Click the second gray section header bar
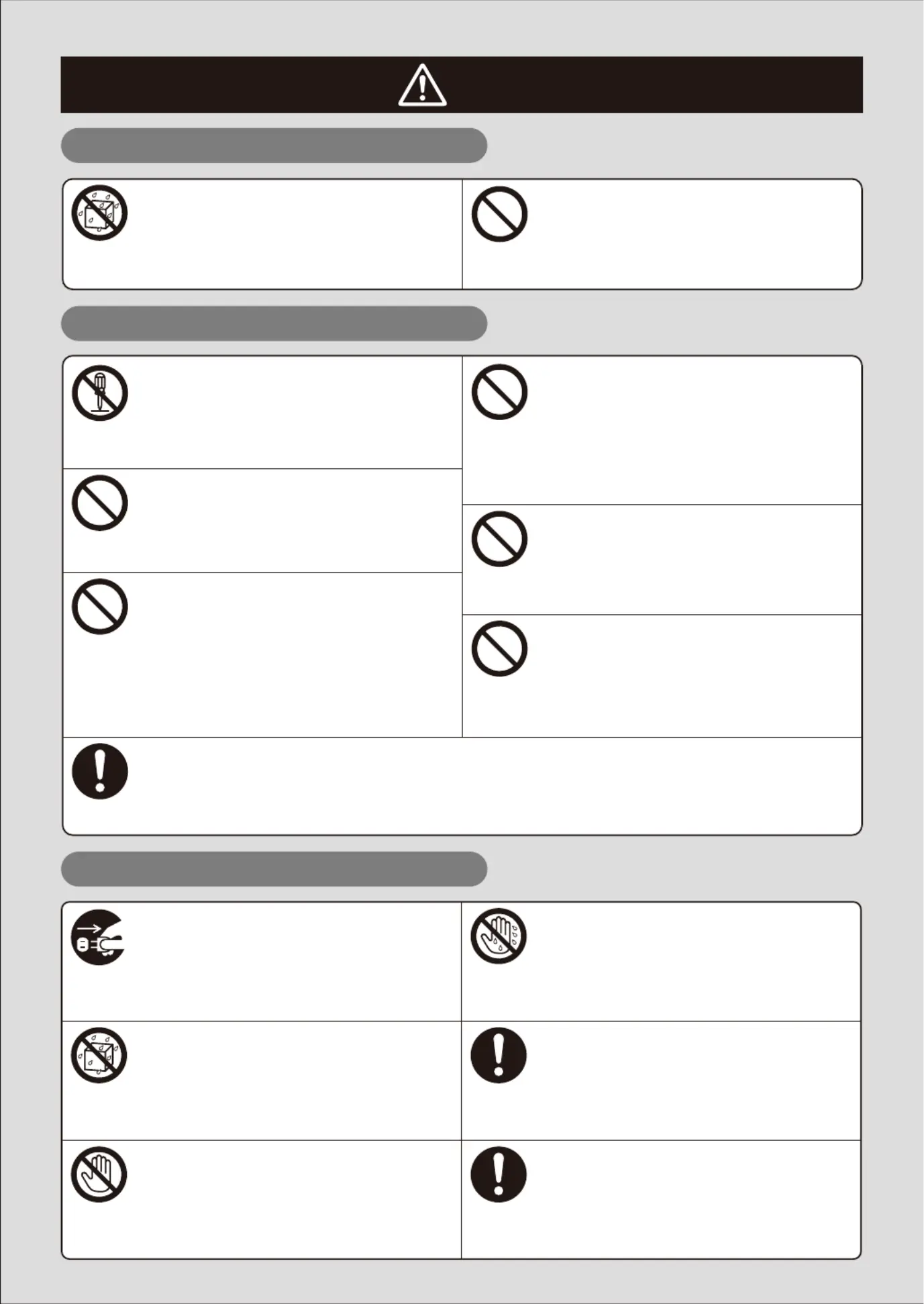The width and height of the screenshot is (924, 1304). point(274,323)
